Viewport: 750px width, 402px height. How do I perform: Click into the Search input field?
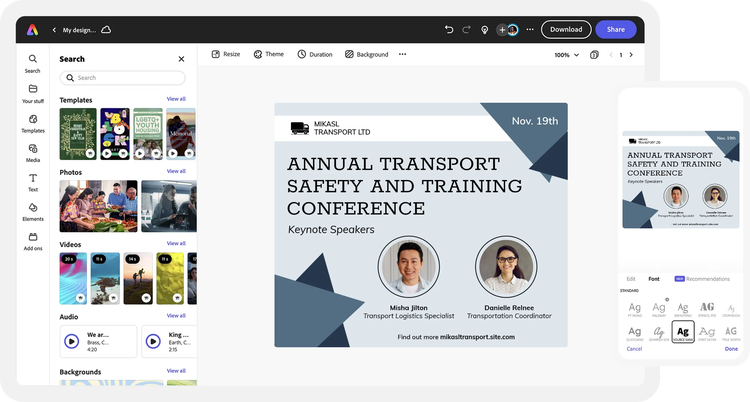123,77
